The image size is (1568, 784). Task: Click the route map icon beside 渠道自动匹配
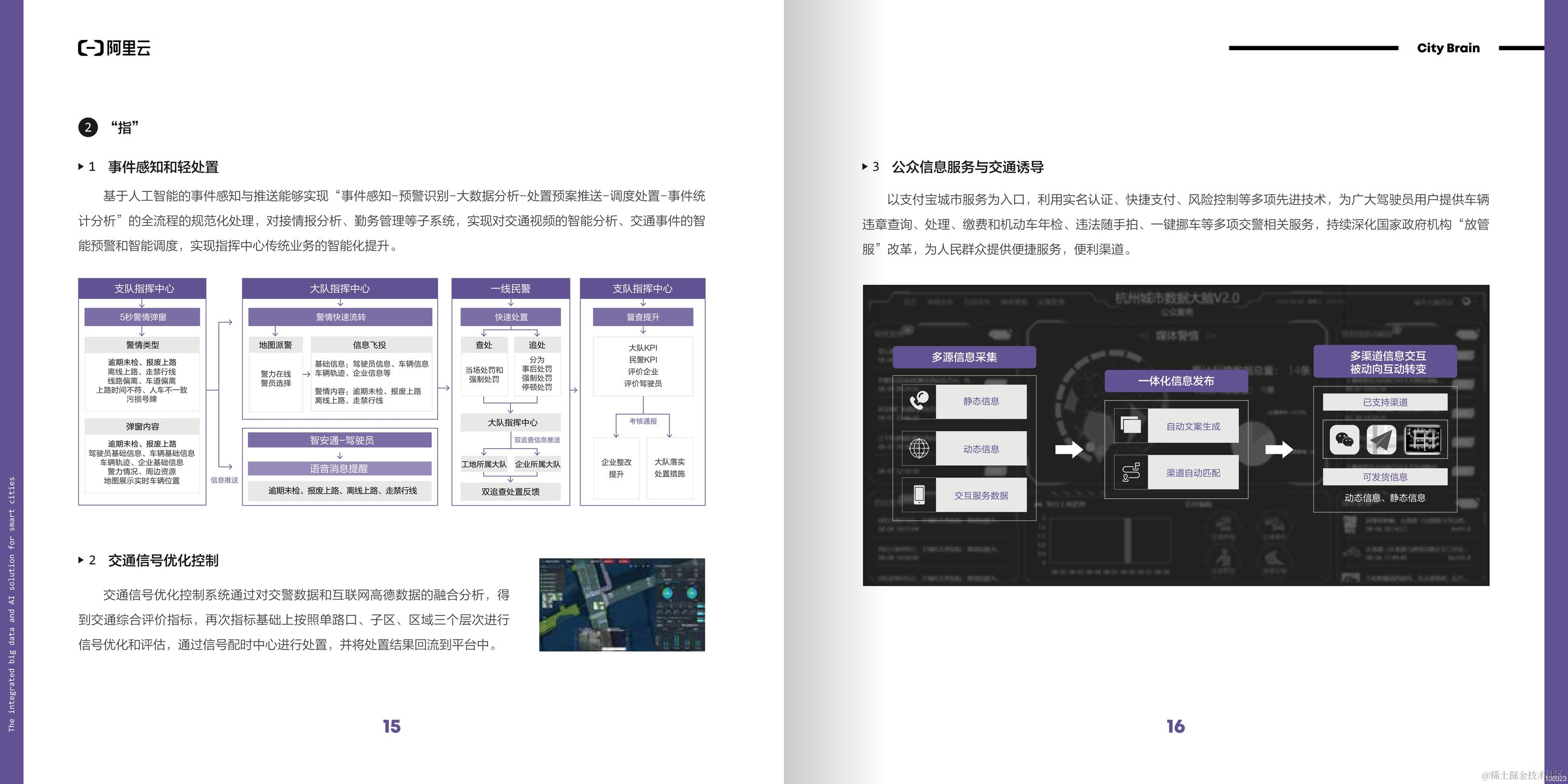1131,472
